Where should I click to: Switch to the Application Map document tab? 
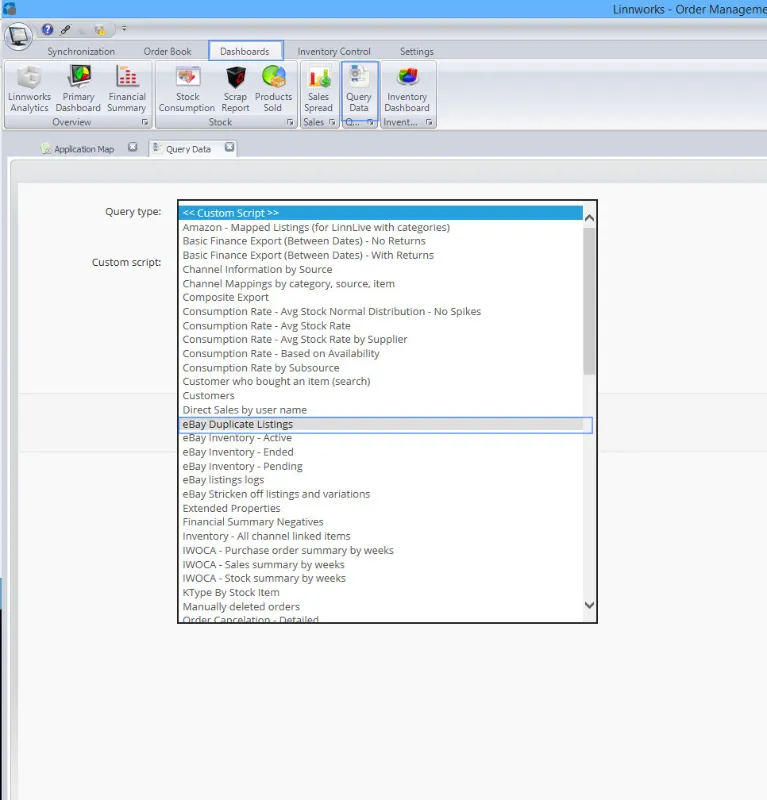(84, 149)
